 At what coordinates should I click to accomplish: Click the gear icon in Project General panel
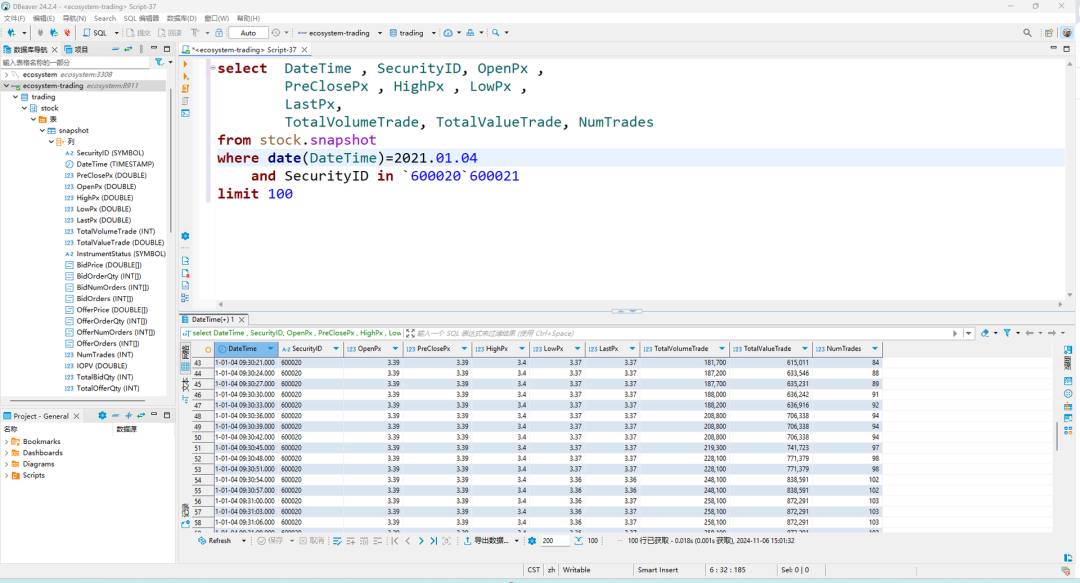(102, 416)
